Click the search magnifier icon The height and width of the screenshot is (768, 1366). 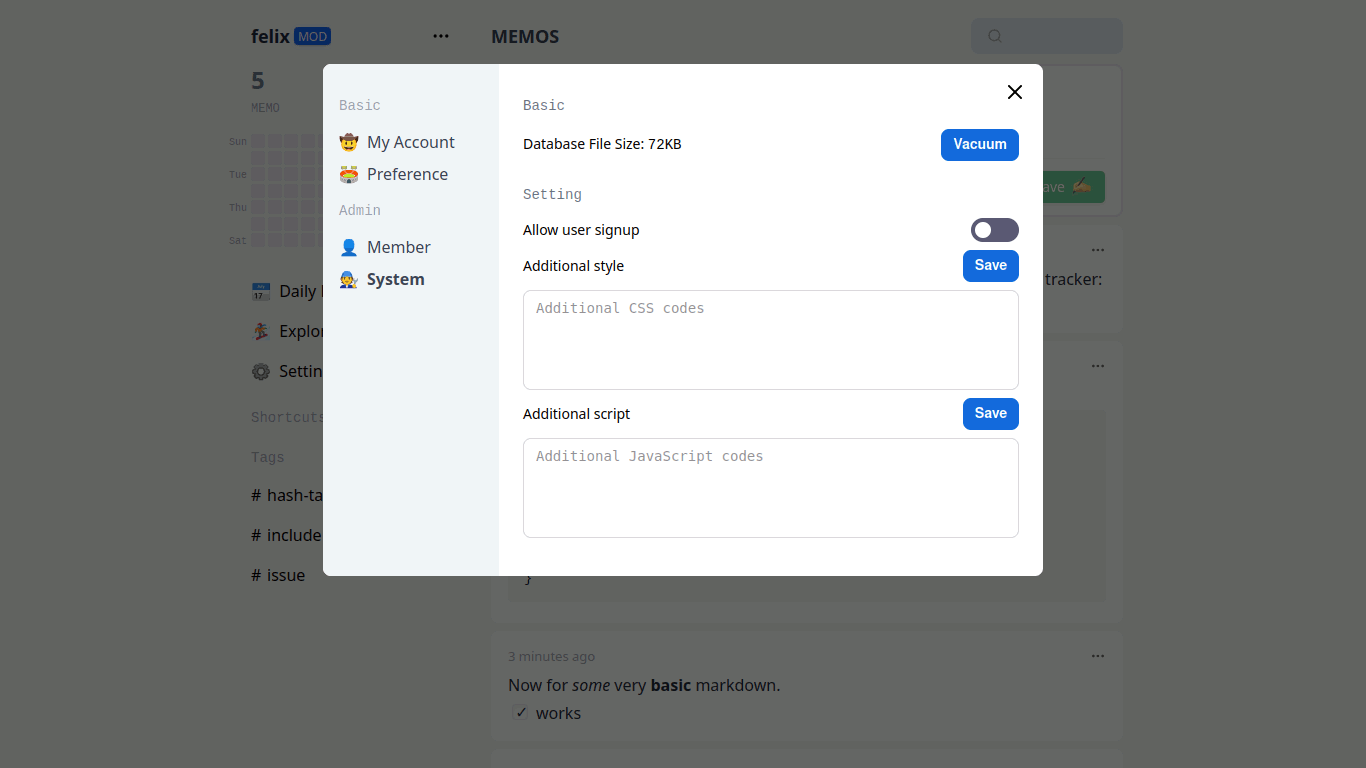pyautogui.click(x=995, y=36)
